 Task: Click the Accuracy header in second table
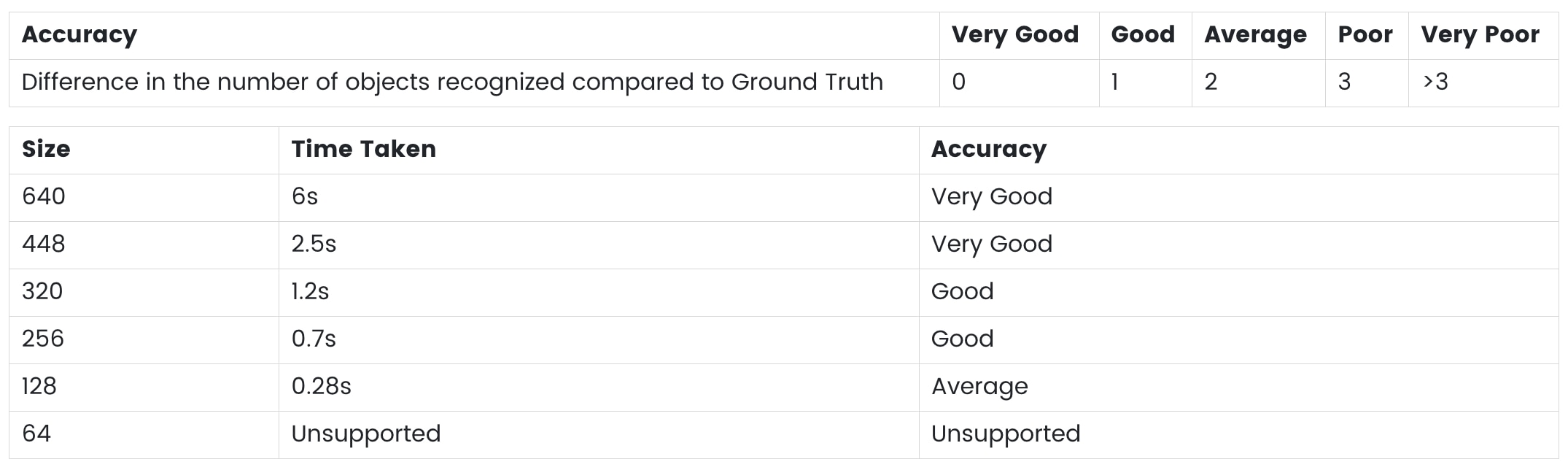coord(988,150)
